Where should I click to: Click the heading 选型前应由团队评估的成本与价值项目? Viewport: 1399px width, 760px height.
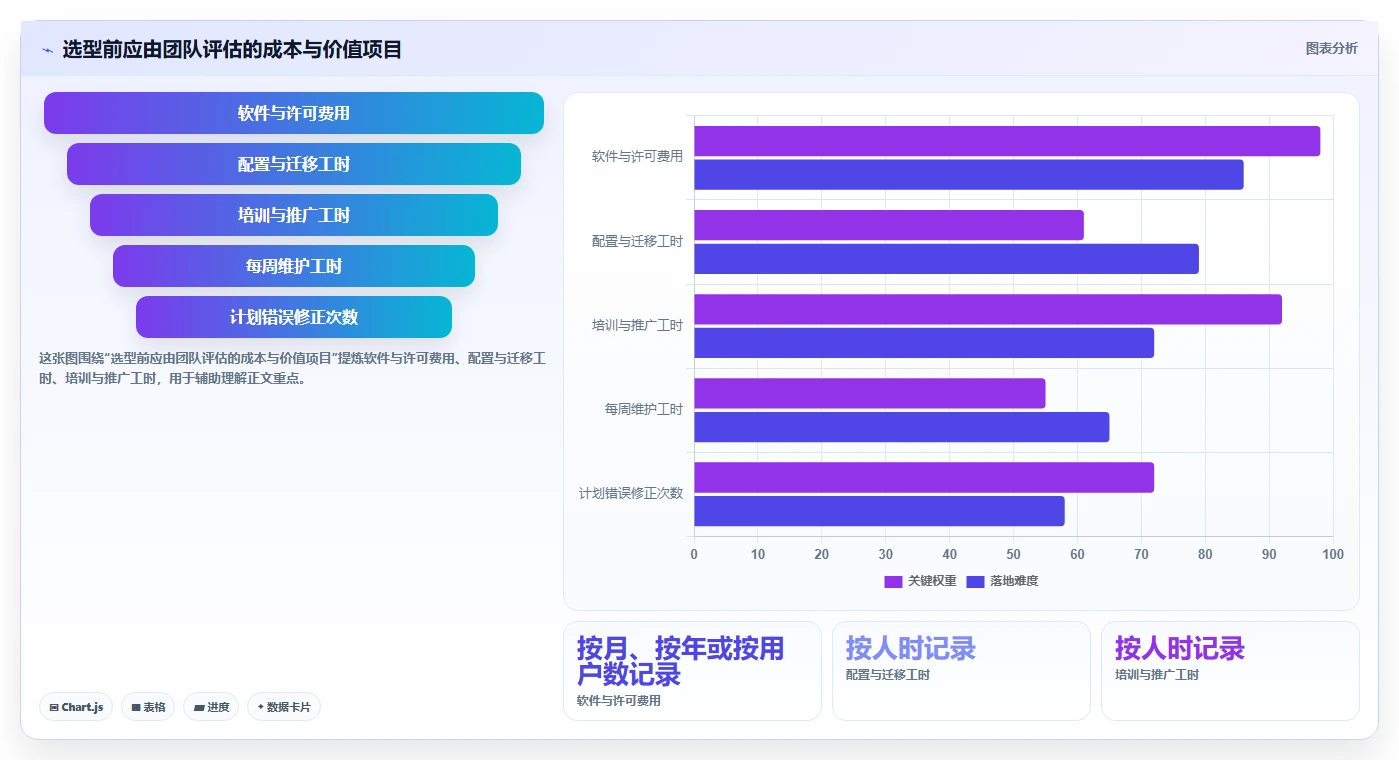(x=232, y=49)
